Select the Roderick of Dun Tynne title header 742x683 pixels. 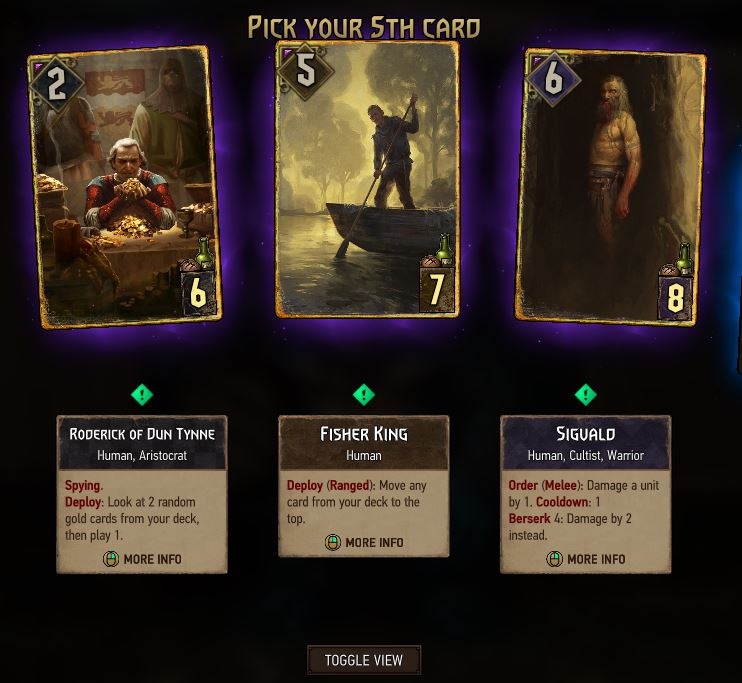(x=142, y=443)
